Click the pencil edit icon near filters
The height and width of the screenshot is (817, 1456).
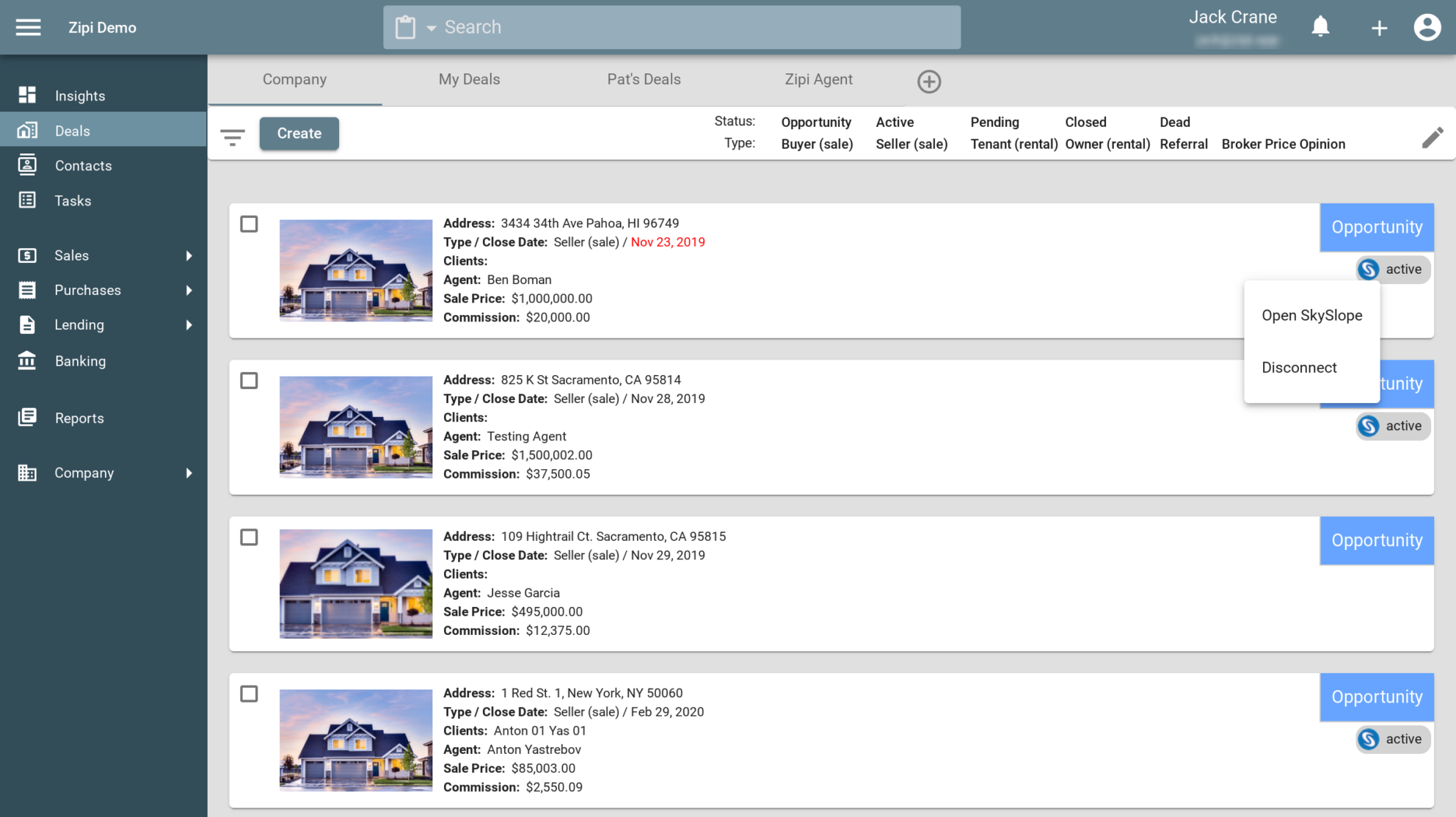pos(1432,138)
